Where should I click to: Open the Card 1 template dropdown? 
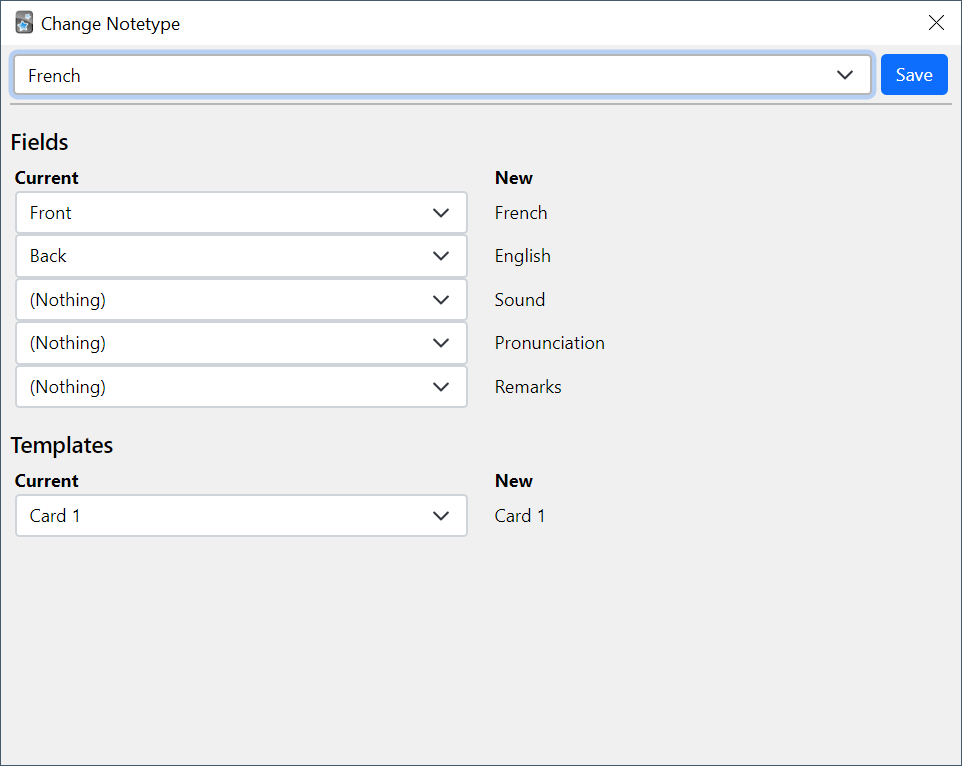click(x=240, y=515)
